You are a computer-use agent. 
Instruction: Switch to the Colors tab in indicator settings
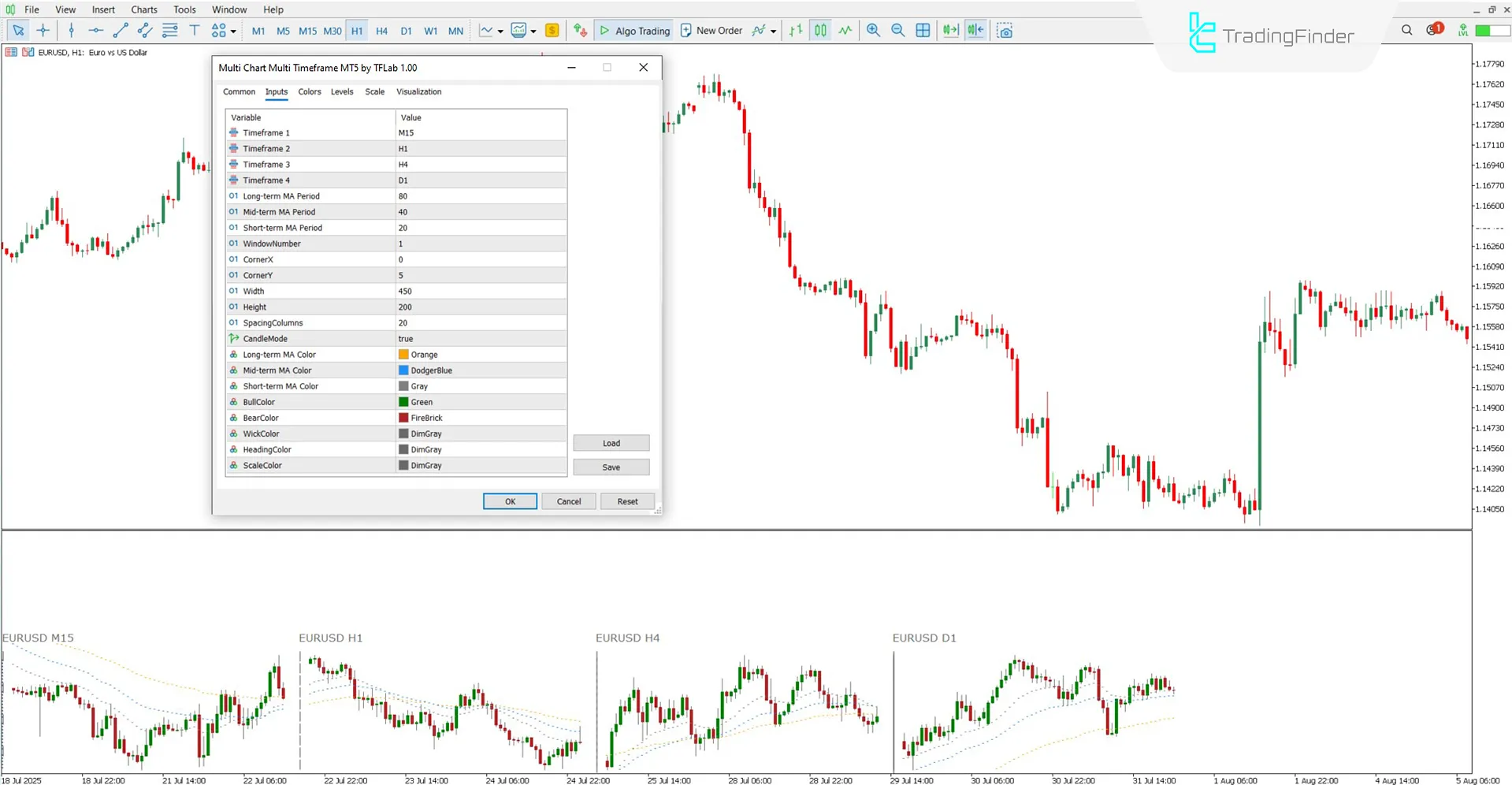coord(309,91)
